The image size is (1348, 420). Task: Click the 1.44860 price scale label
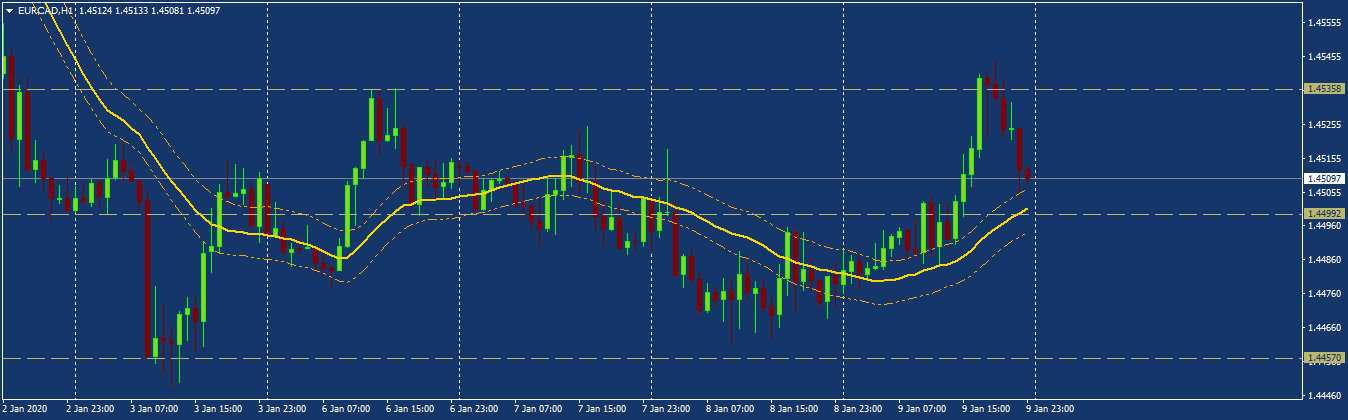point(1324,260)
